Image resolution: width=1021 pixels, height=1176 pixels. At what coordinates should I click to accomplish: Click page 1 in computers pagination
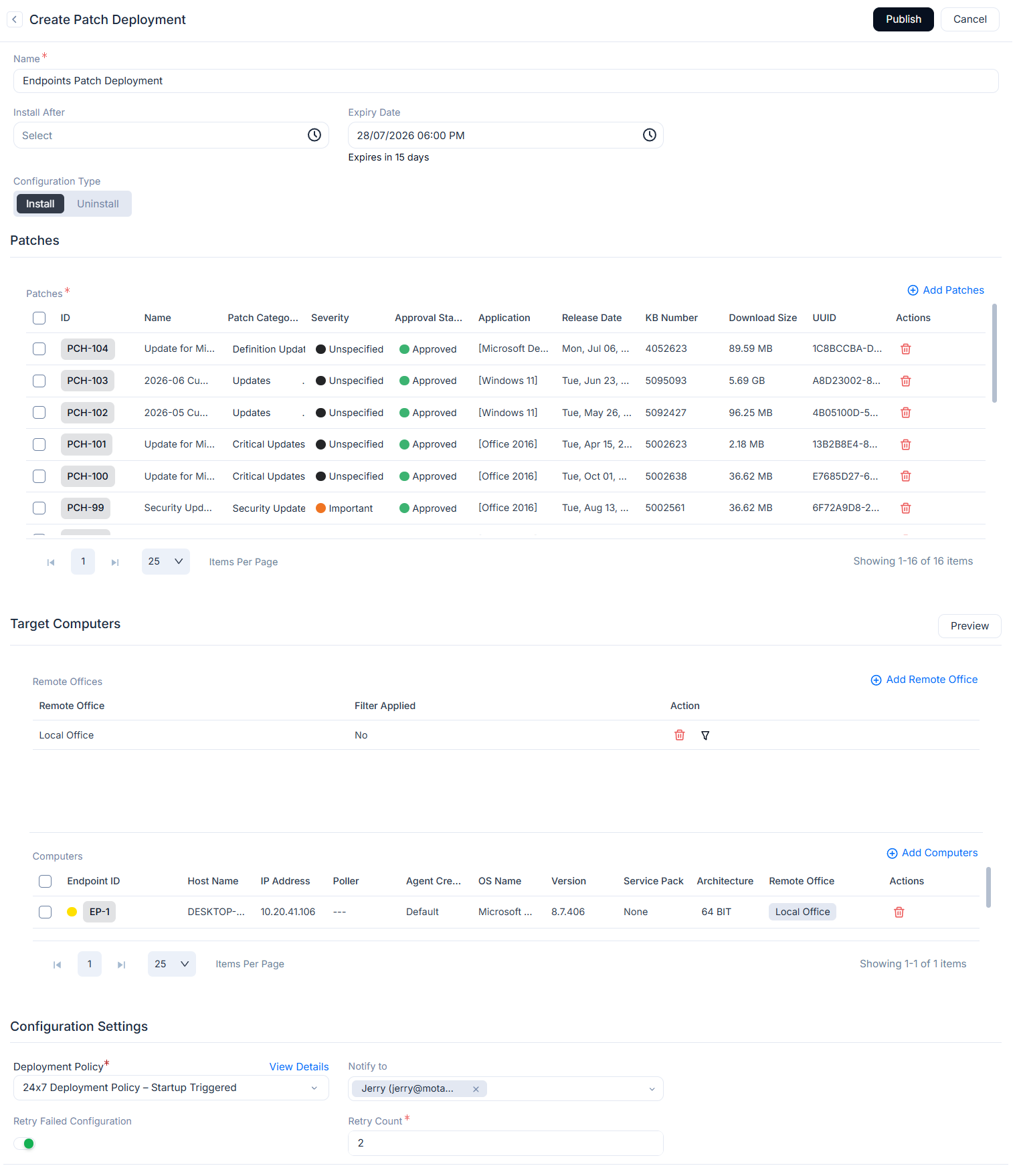click(90, 964)
